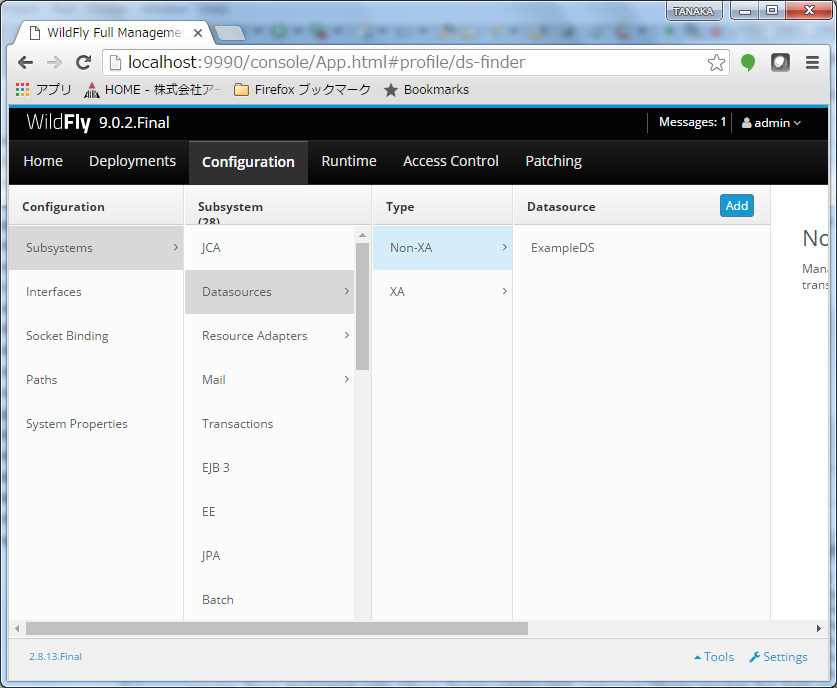Open the Messages: 1 notification link
This screenshot has height=688, width=837.
pyautogui.click(x=692, y=123)
